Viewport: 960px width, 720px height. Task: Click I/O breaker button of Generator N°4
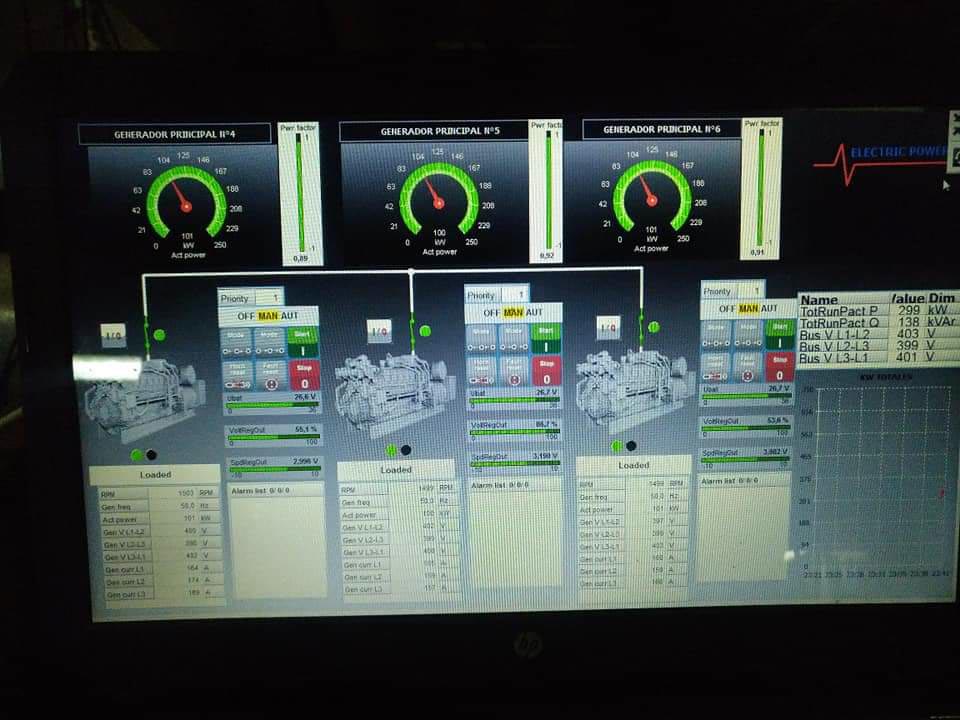[x=113, y=335]
